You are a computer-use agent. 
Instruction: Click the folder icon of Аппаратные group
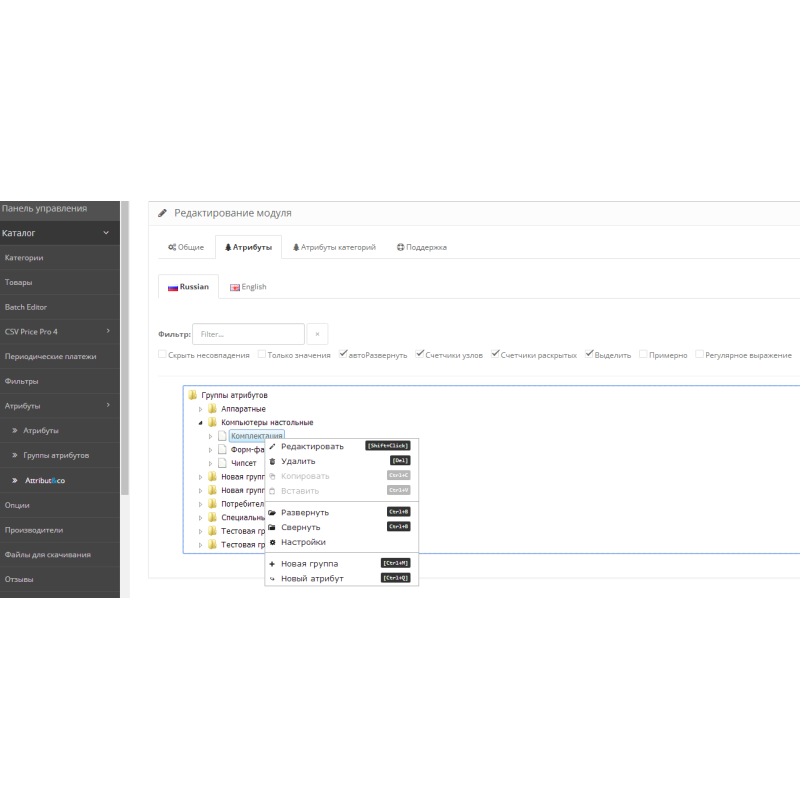(212, 409)
